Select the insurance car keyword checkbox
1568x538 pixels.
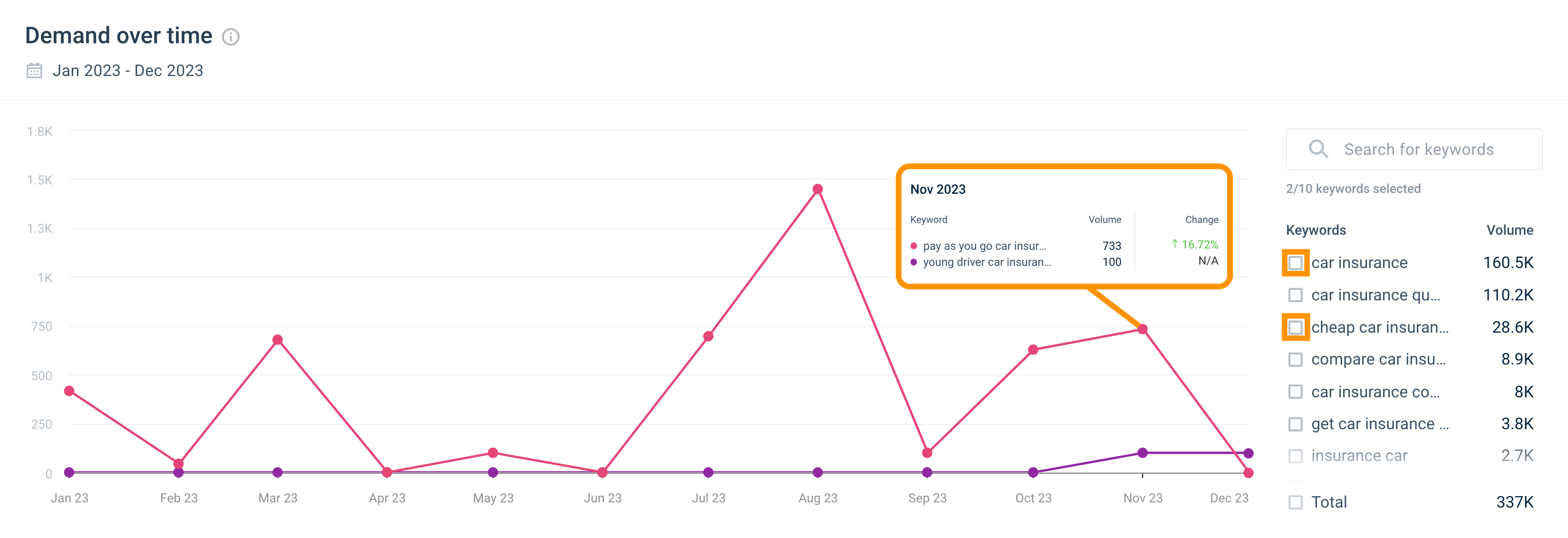(x=1295, y=455)
